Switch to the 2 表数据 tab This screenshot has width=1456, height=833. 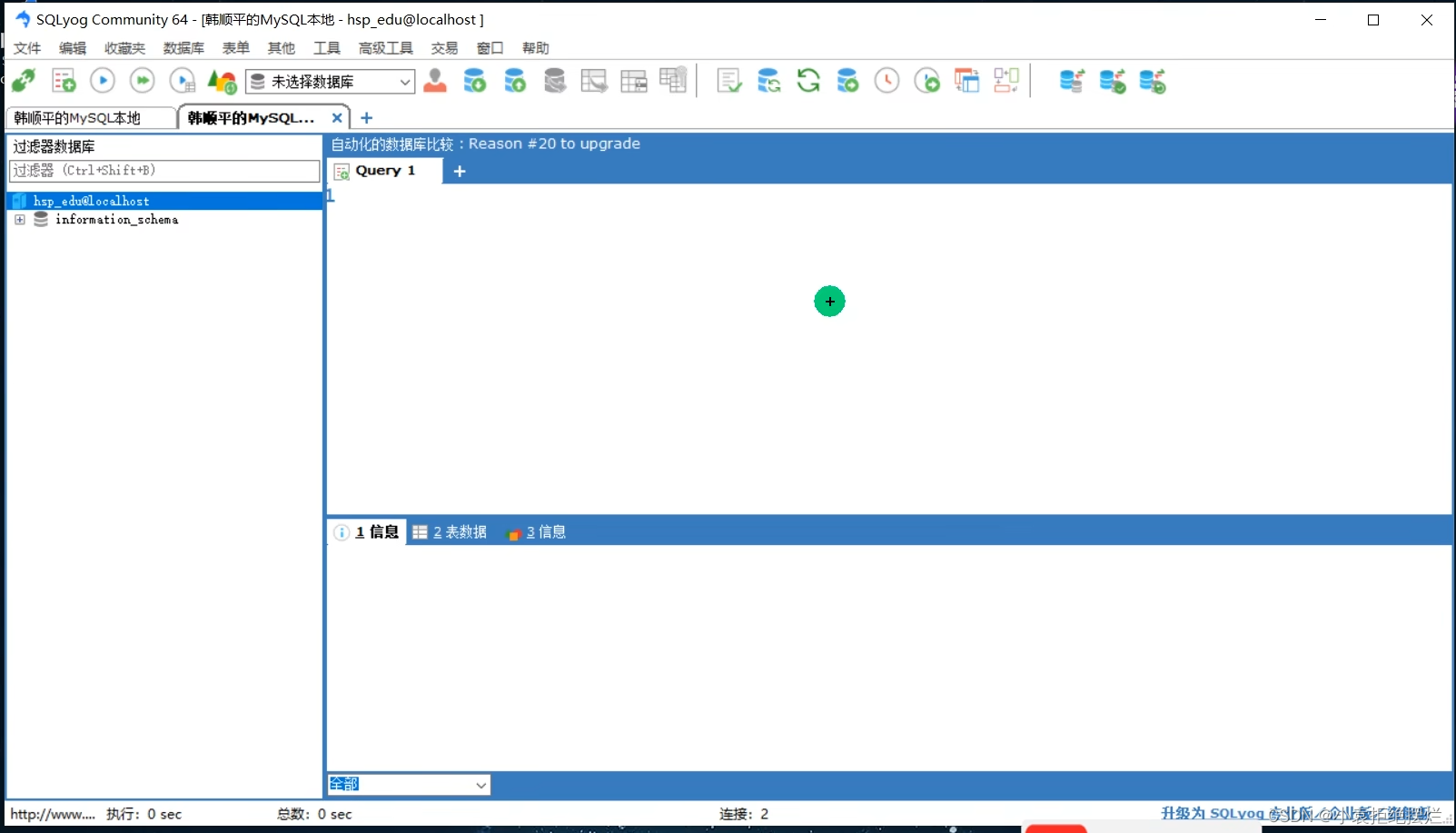[x=450, y=532]
